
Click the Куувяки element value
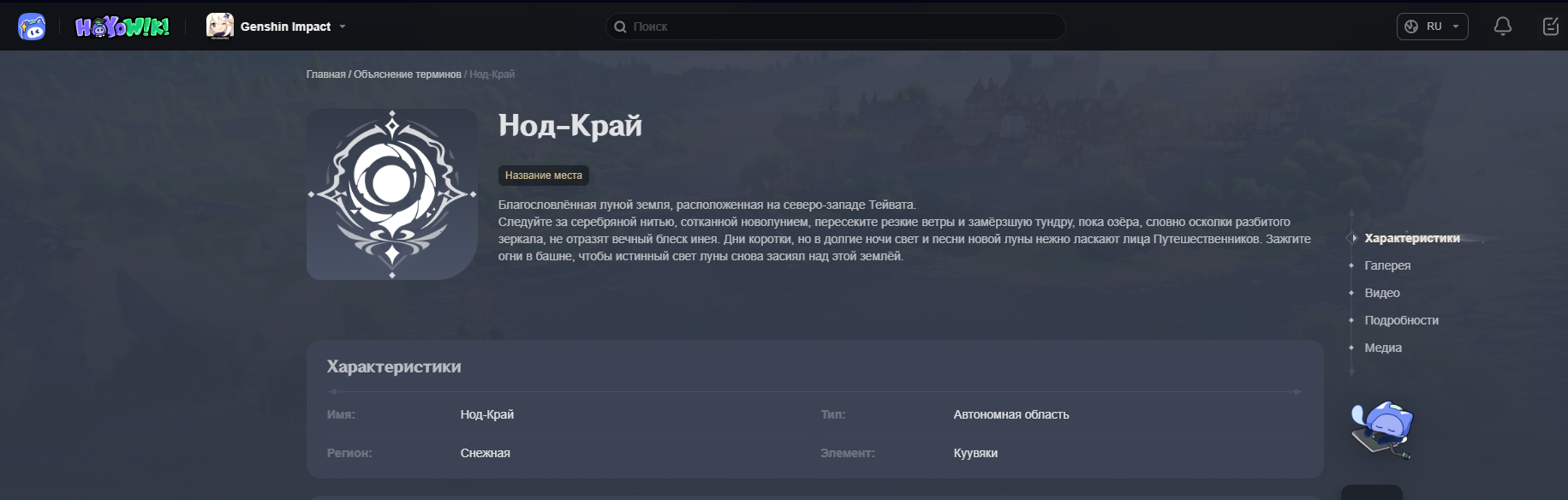[x=975, y=453]
